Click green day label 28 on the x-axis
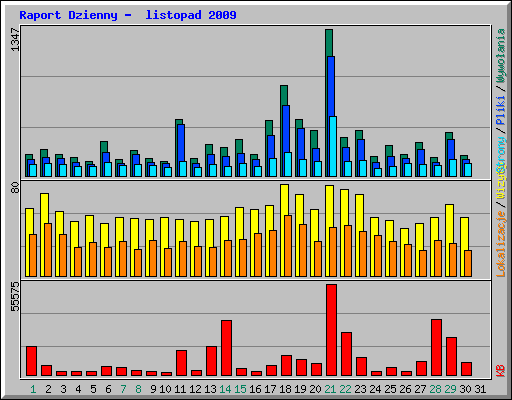The width and height of the screenshot is (512, 400). pyautogui.click(x=435, y=389)
